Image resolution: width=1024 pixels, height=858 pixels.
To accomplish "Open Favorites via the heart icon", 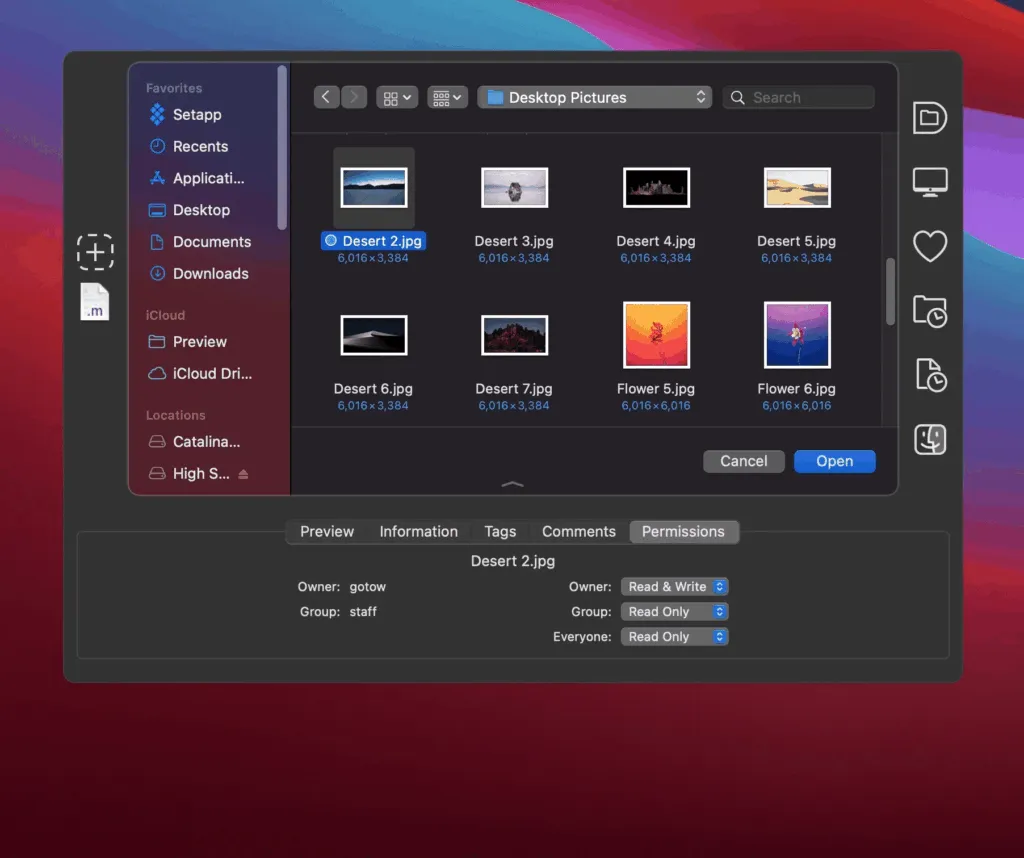I will (930, 246).
